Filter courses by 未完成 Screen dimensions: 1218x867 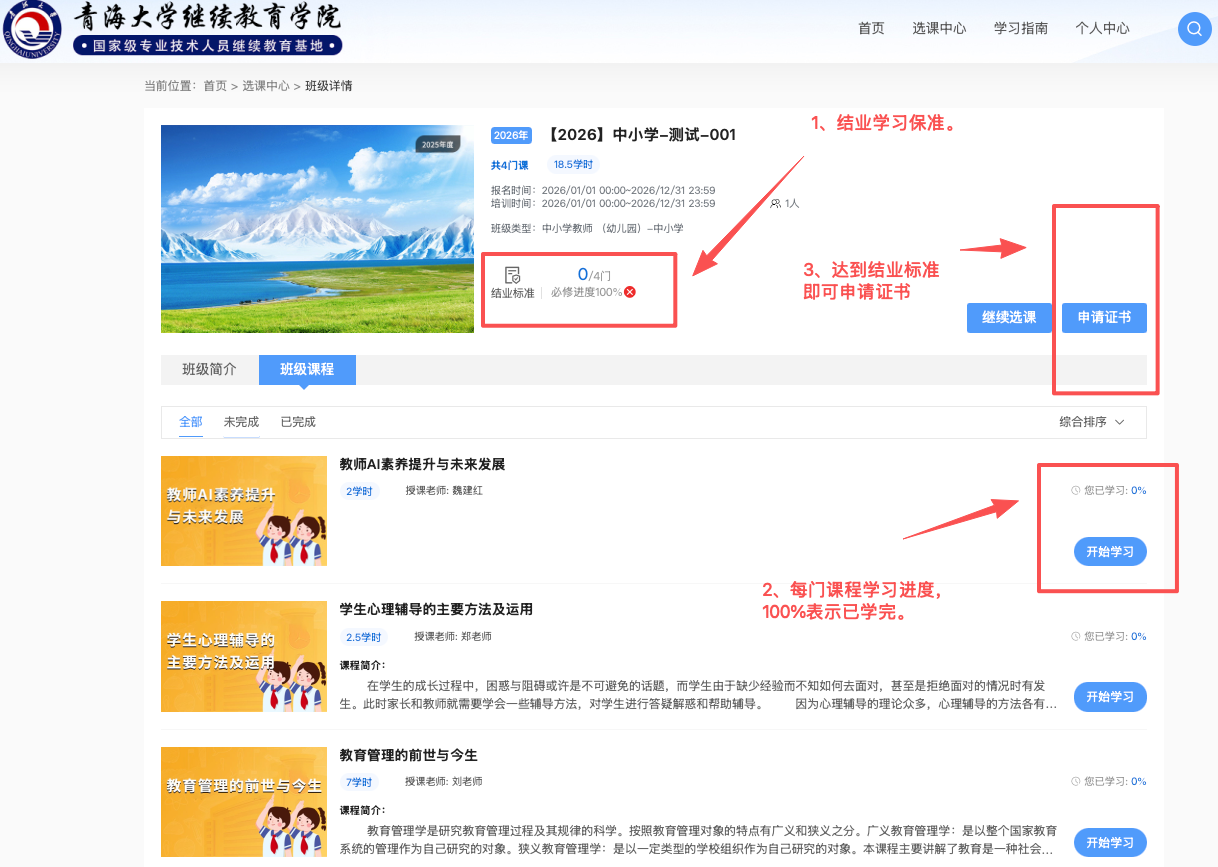click(241, 422)
